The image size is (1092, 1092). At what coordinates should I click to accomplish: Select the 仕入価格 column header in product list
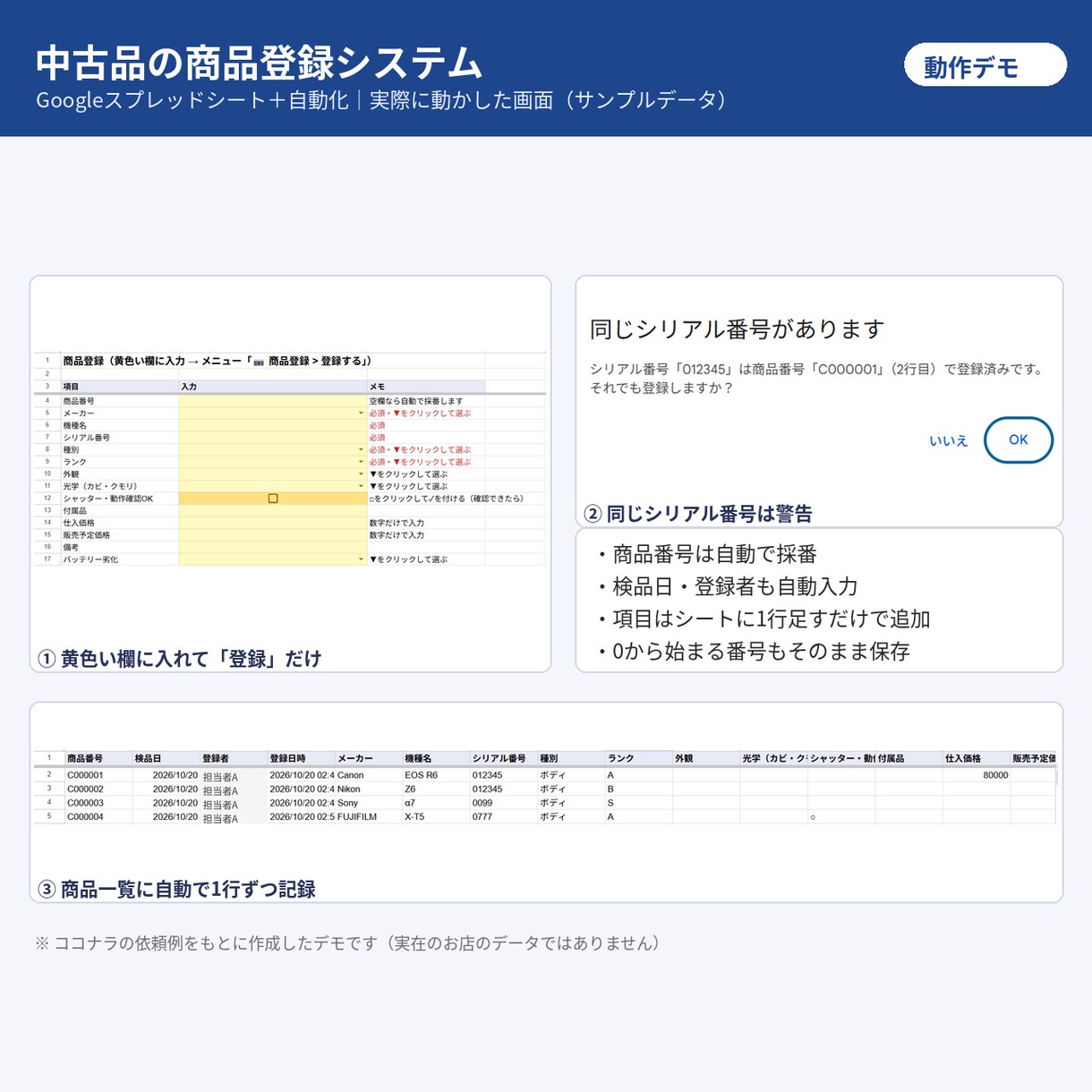pos(976,758)
